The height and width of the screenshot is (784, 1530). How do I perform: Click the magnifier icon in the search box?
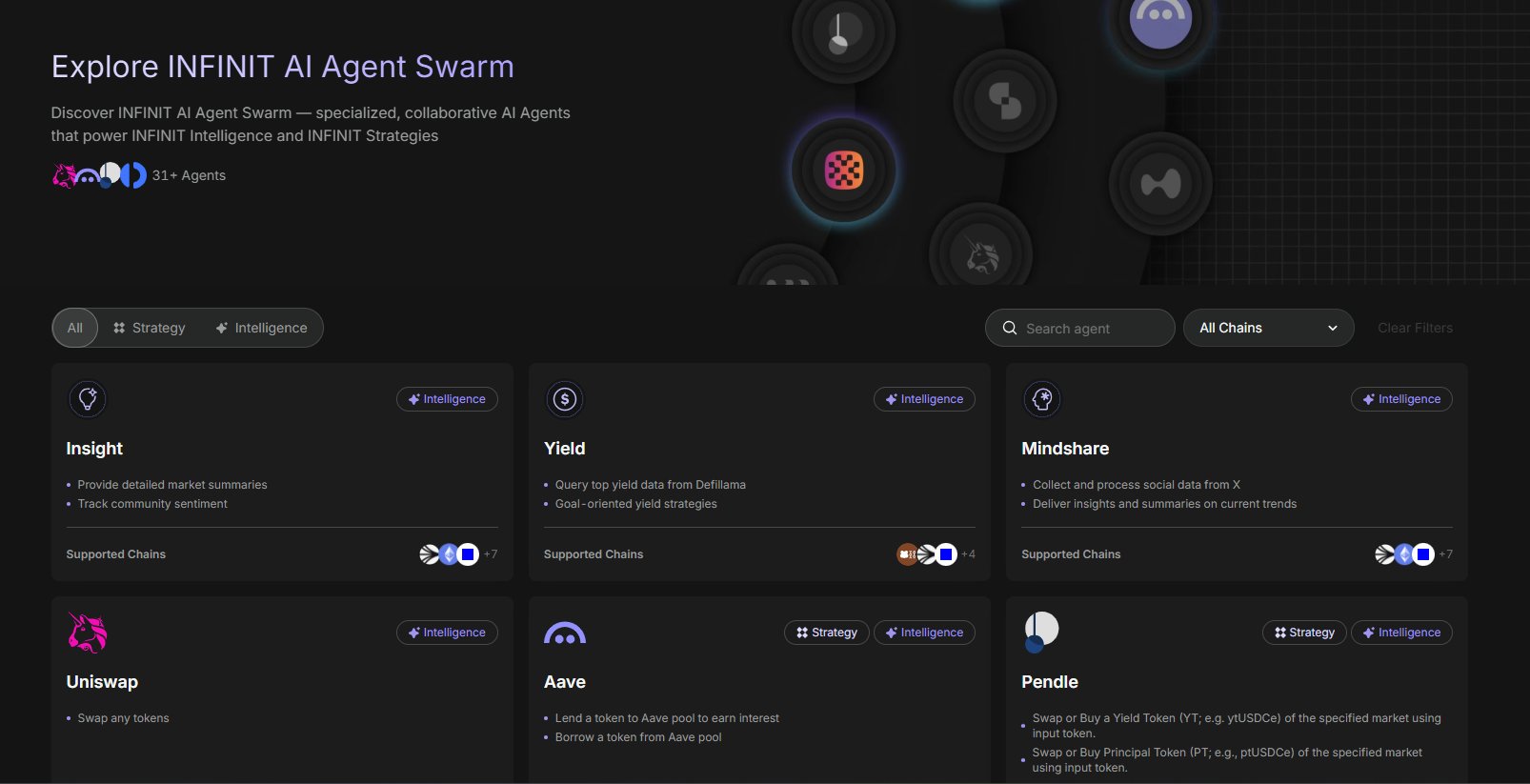pyautogui.click(x=1010, y=328)
